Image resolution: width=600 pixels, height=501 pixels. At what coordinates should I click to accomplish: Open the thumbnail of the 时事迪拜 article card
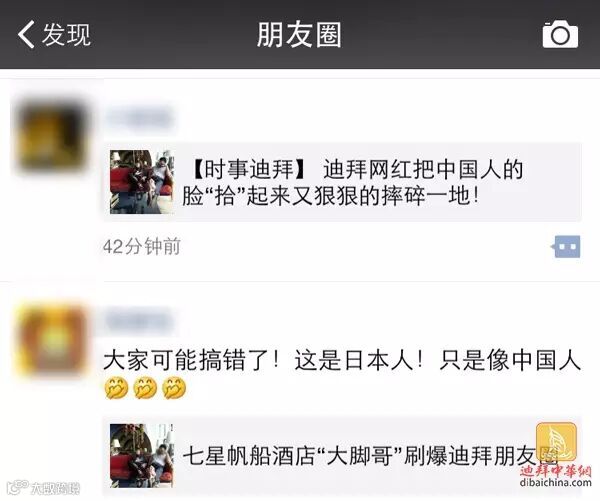click(142, 182)
